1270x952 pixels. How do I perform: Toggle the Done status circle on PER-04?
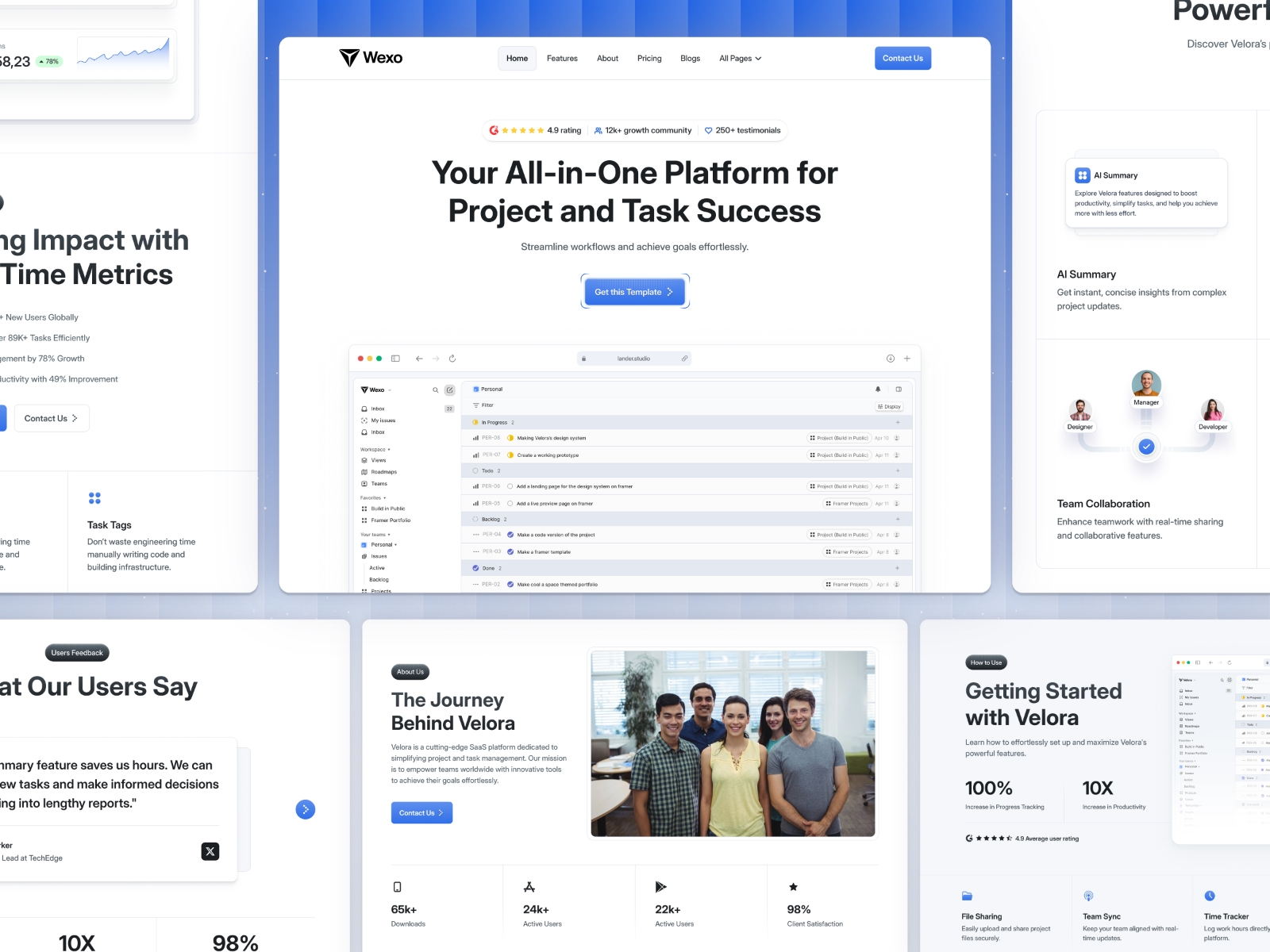click(x=510, y=535)
